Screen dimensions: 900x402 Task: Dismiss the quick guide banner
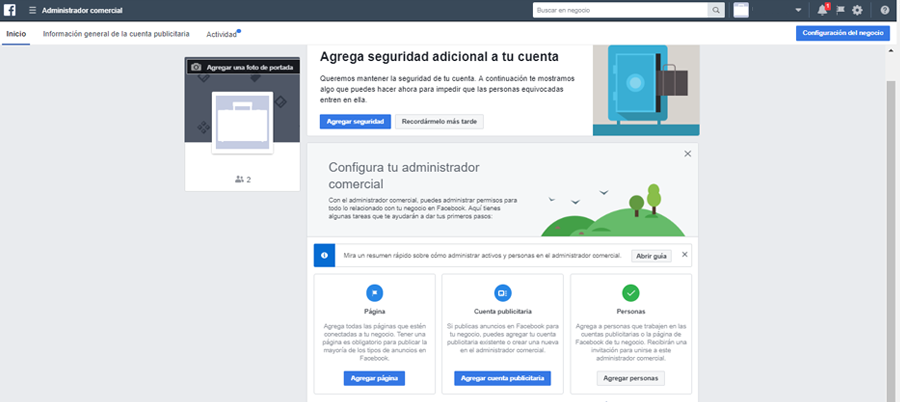pyautogui.click(x=684, y=254)
